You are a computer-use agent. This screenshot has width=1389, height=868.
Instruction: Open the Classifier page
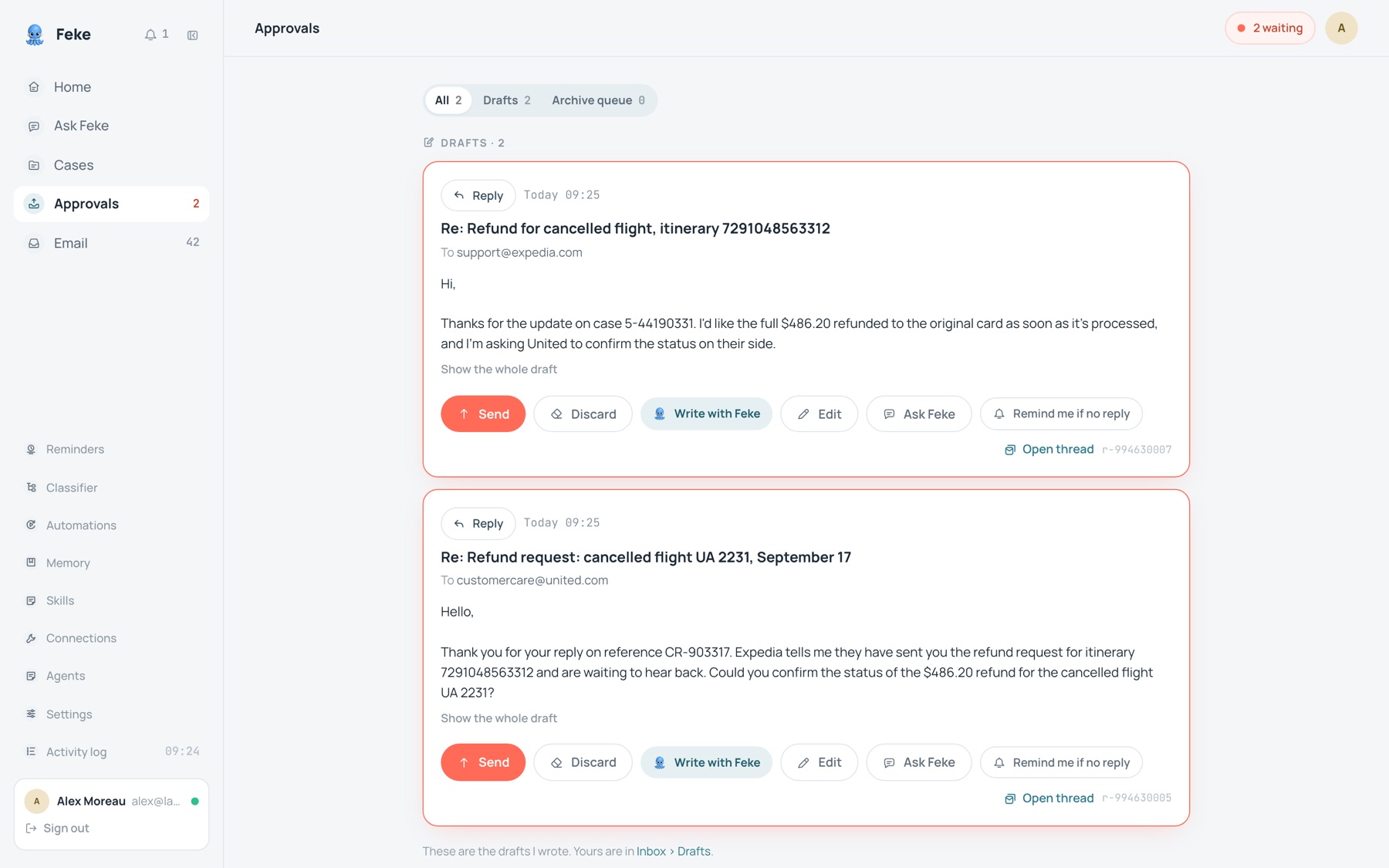[x=111, y=488]
